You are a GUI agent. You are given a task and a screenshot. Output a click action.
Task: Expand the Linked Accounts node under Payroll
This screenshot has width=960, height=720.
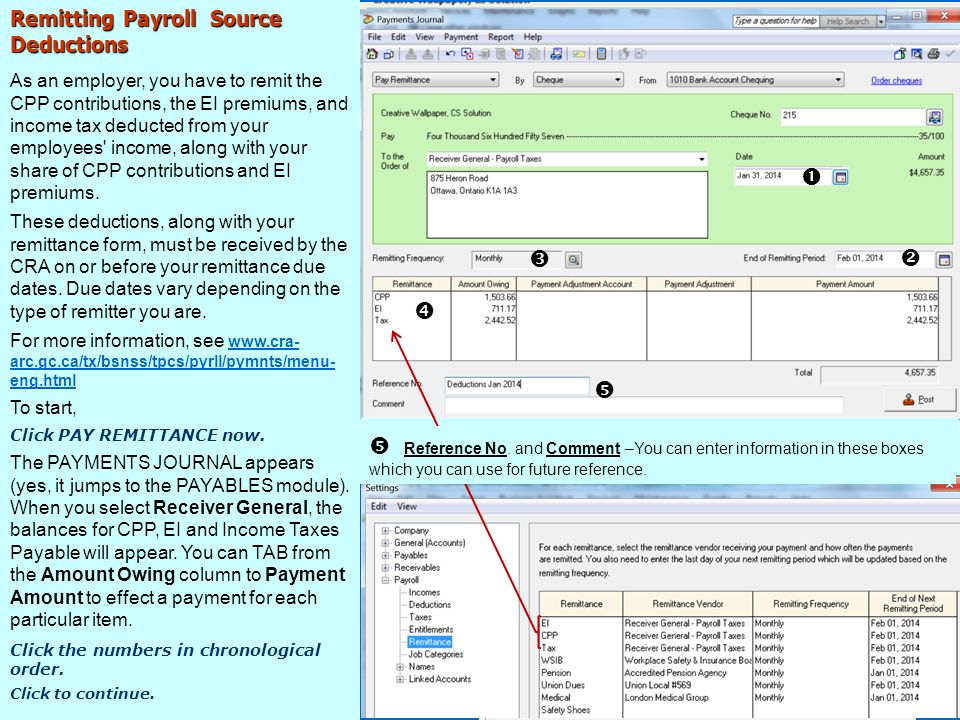(x=400, y=679)
